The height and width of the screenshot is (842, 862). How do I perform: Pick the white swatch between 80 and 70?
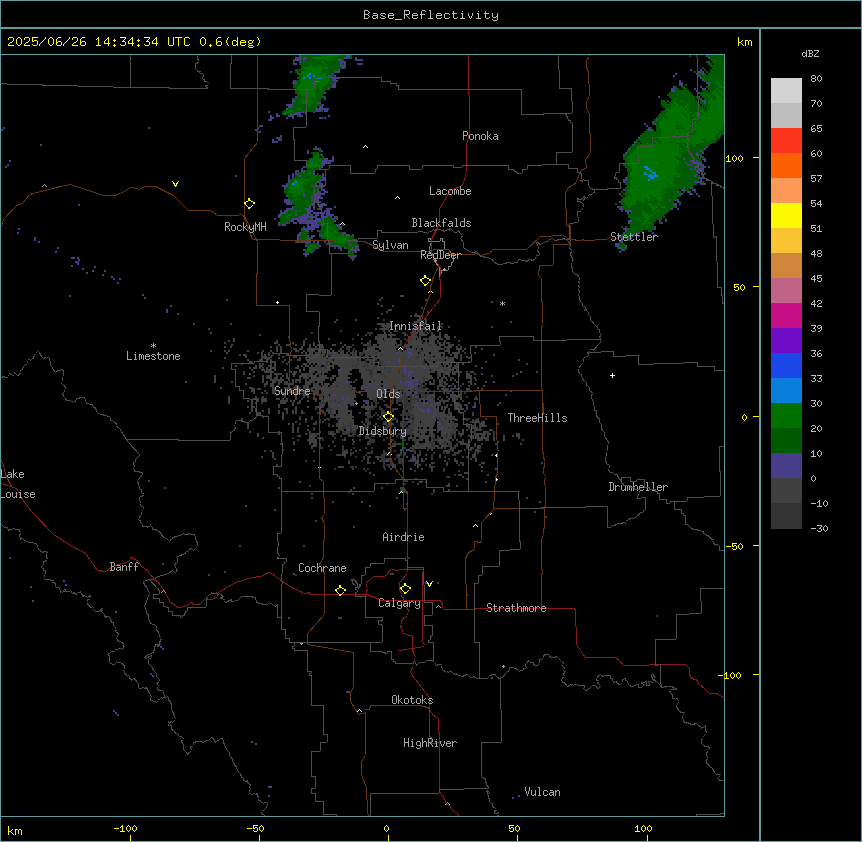(x=786, y=91)
